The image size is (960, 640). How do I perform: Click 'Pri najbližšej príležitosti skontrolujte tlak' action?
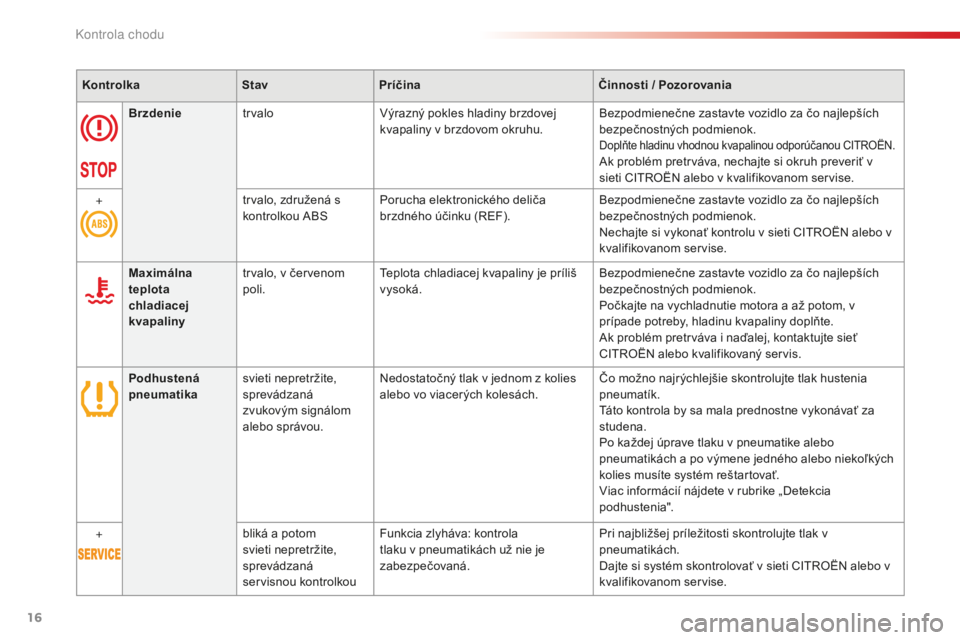click(x=713, y=541)
